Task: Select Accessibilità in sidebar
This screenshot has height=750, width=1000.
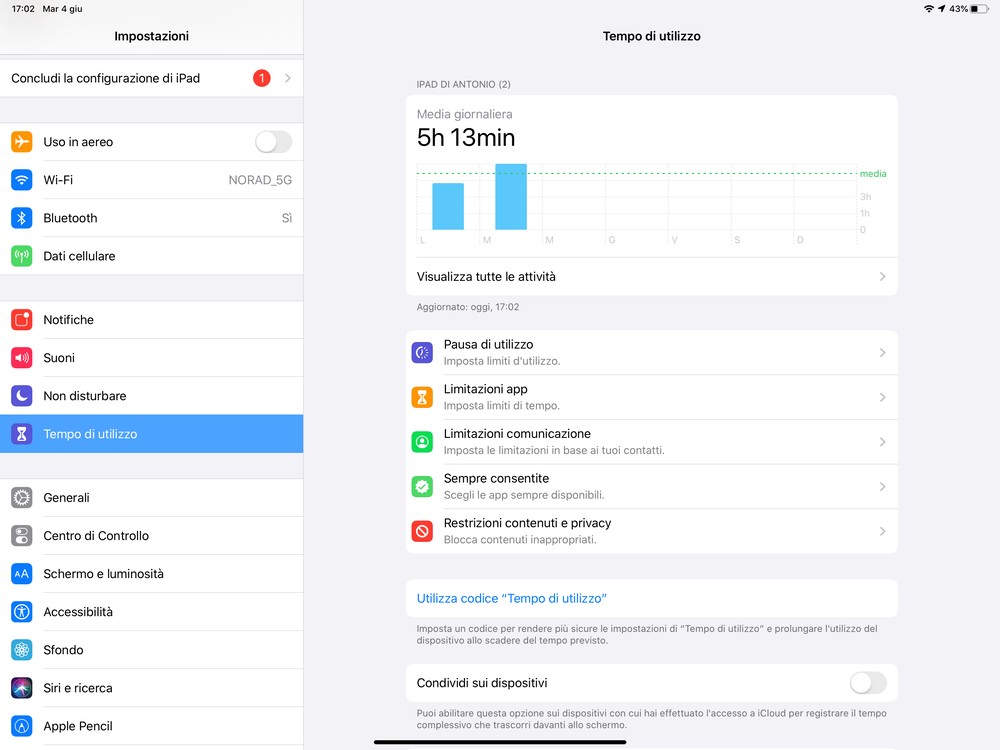Action: click(151, 612)
